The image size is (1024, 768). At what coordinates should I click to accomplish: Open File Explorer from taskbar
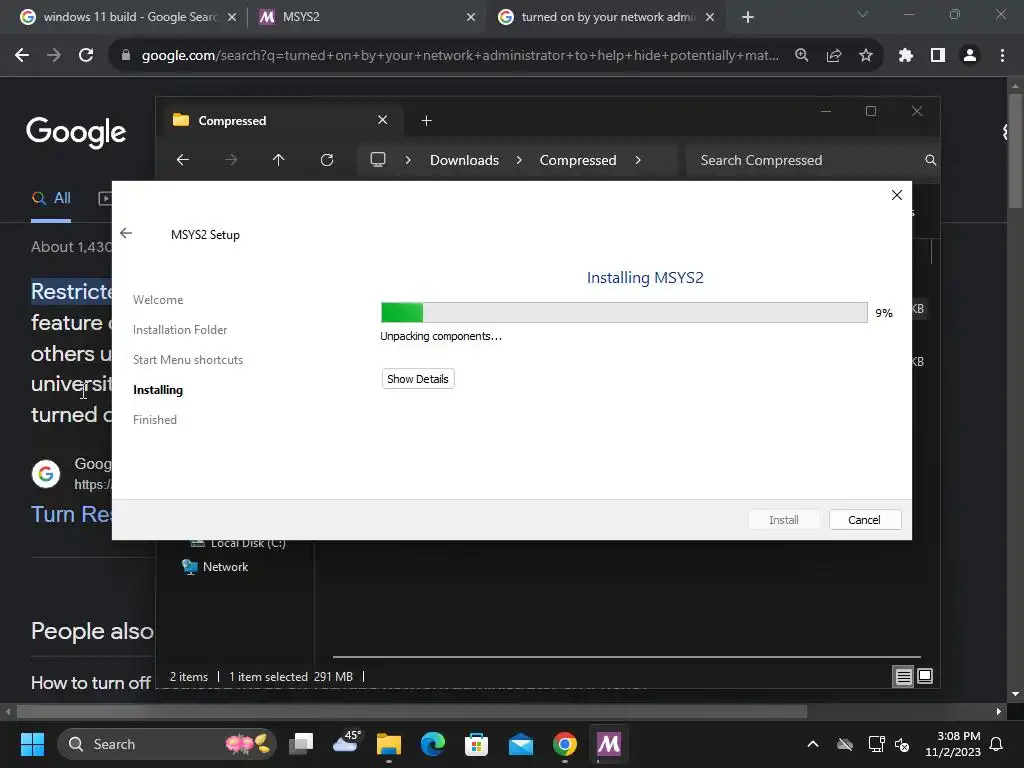389,744
